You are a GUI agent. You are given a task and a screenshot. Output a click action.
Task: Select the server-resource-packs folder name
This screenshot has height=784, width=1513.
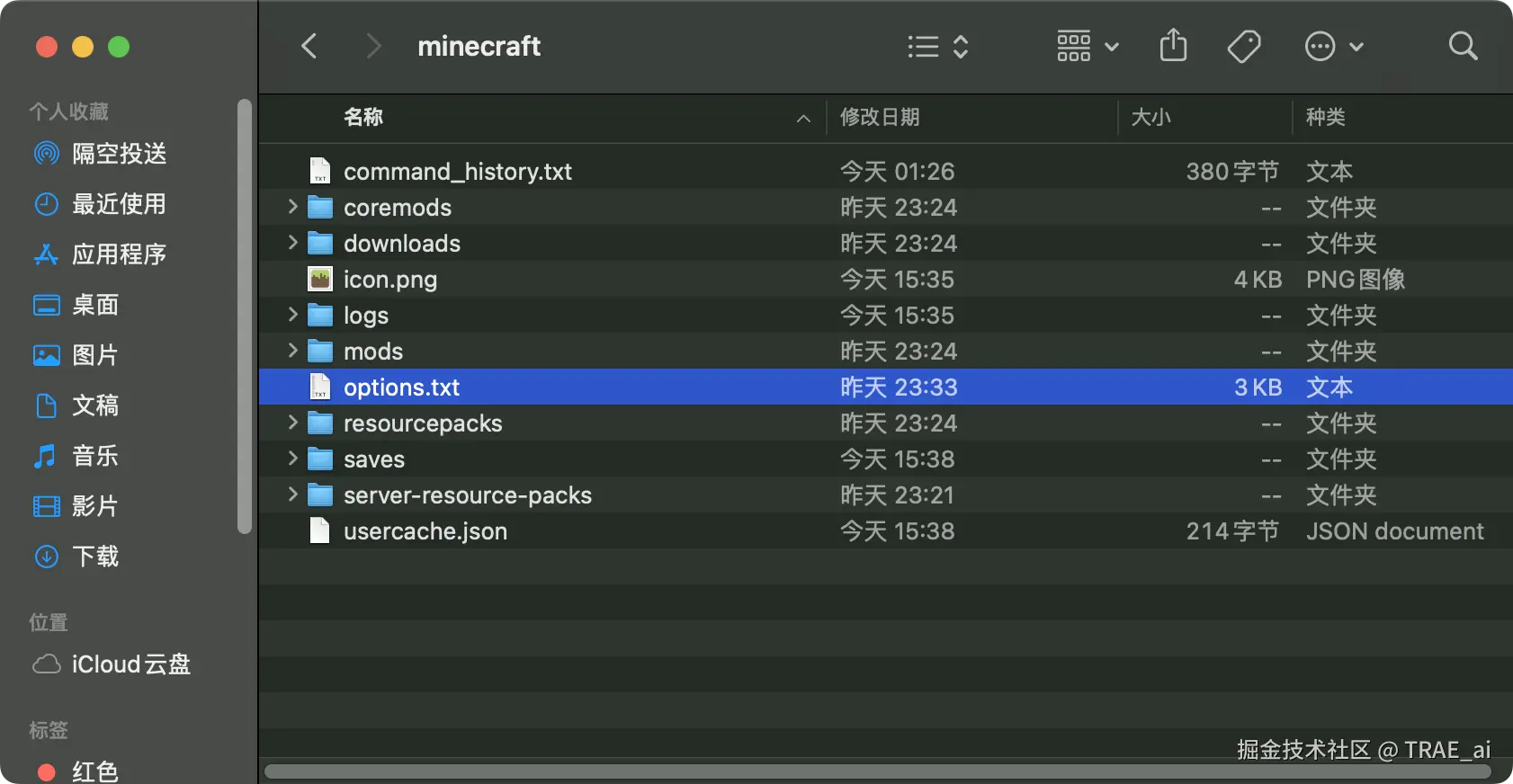468,495
